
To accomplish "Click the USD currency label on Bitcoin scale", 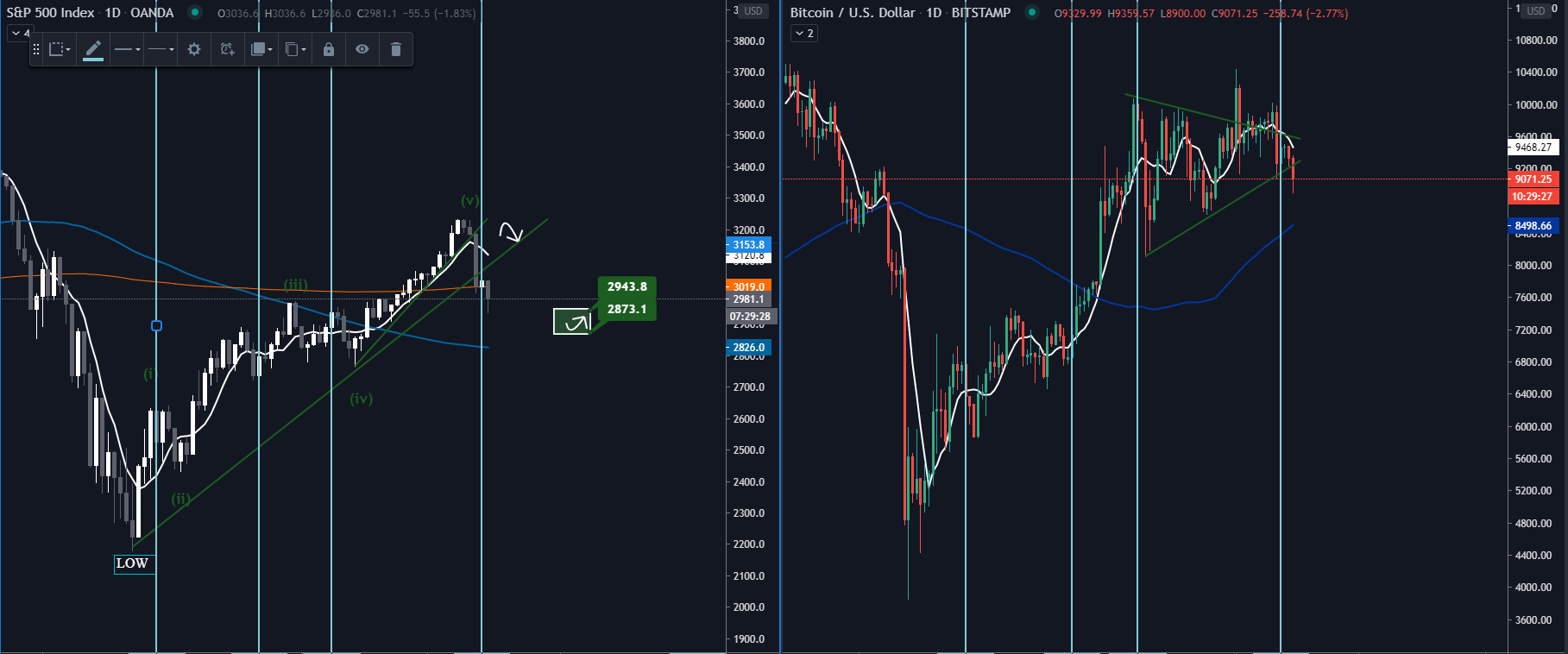I will [1535, 11].
